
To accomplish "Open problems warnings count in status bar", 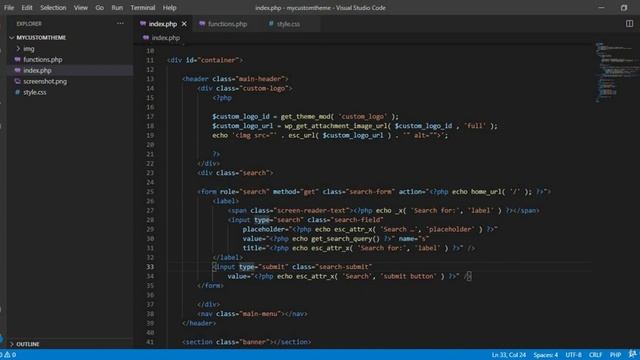I will click(8, 355).
